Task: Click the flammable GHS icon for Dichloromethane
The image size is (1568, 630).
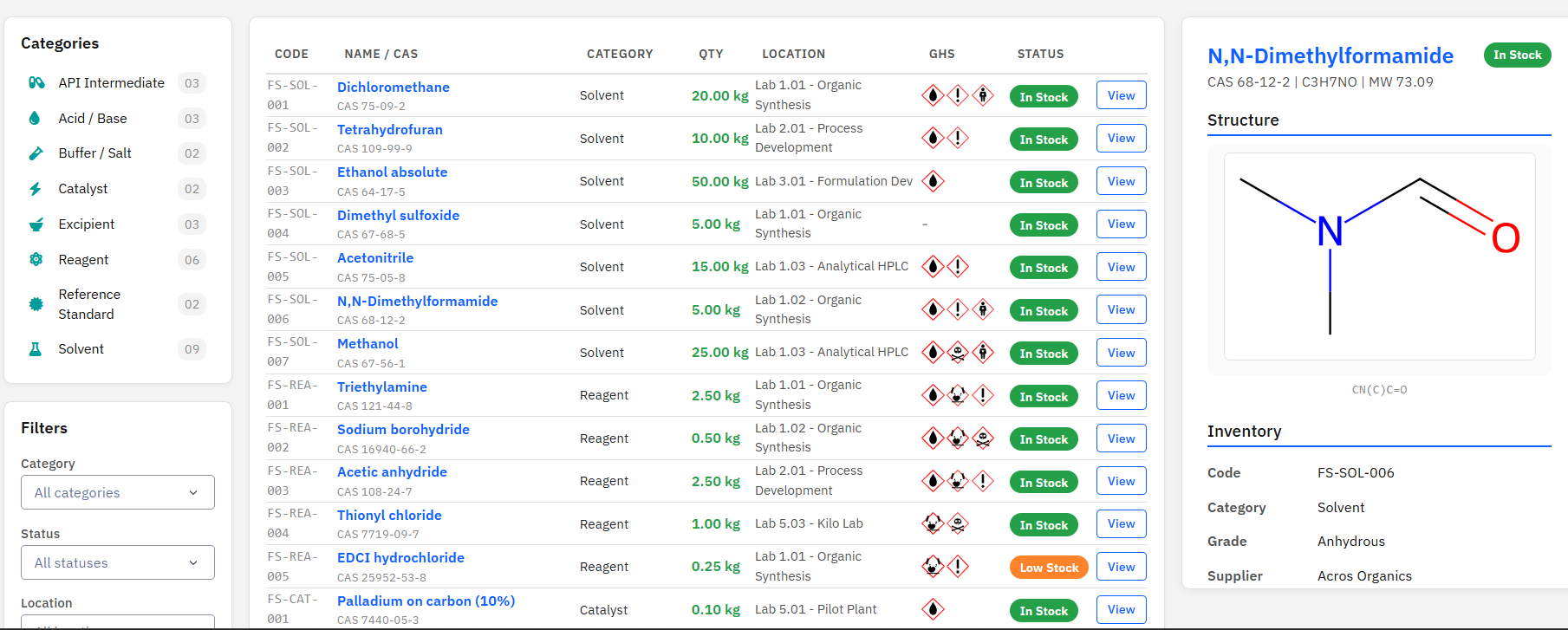Action: tap(933, 95)
